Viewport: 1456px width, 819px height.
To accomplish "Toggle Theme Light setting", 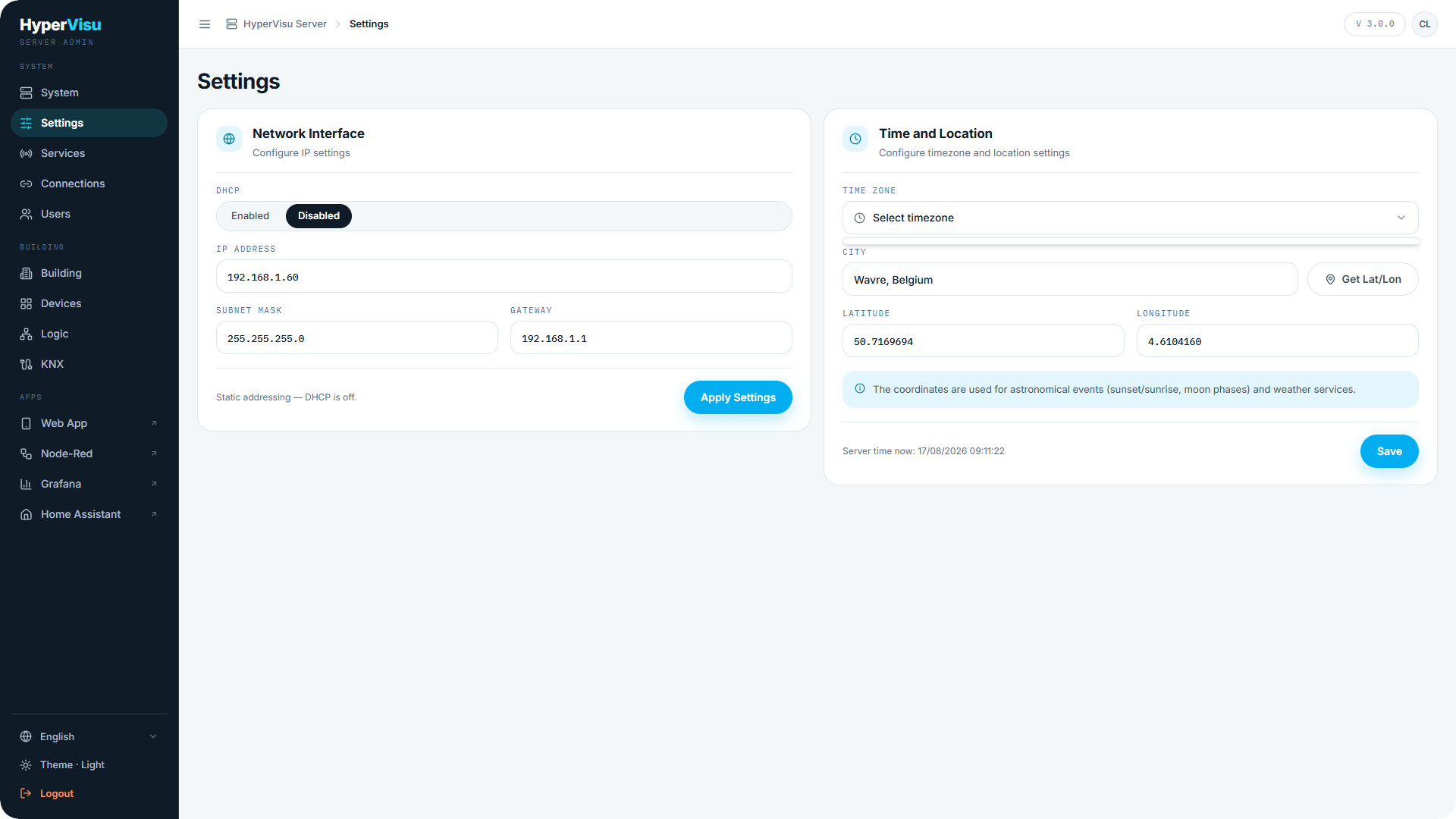I will click(89, 765).
